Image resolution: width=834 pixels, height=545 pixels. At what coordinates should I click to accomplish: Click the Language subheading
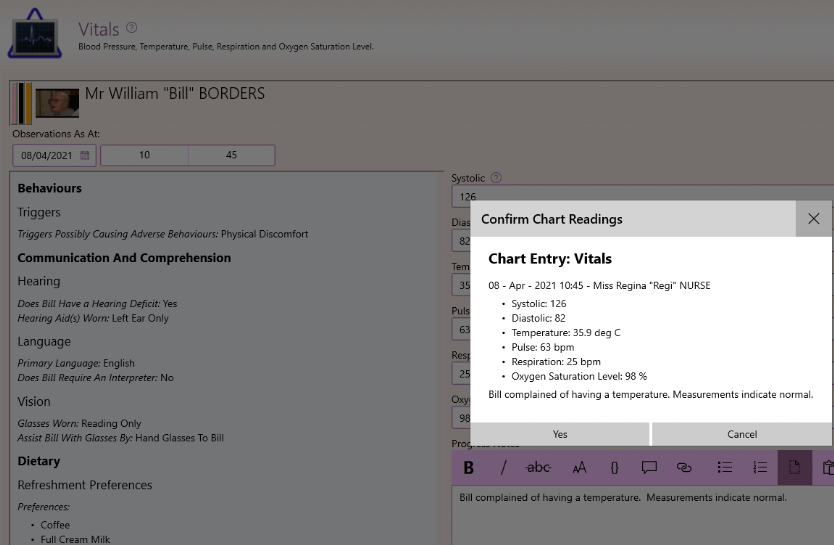click(x=44, y=341)
